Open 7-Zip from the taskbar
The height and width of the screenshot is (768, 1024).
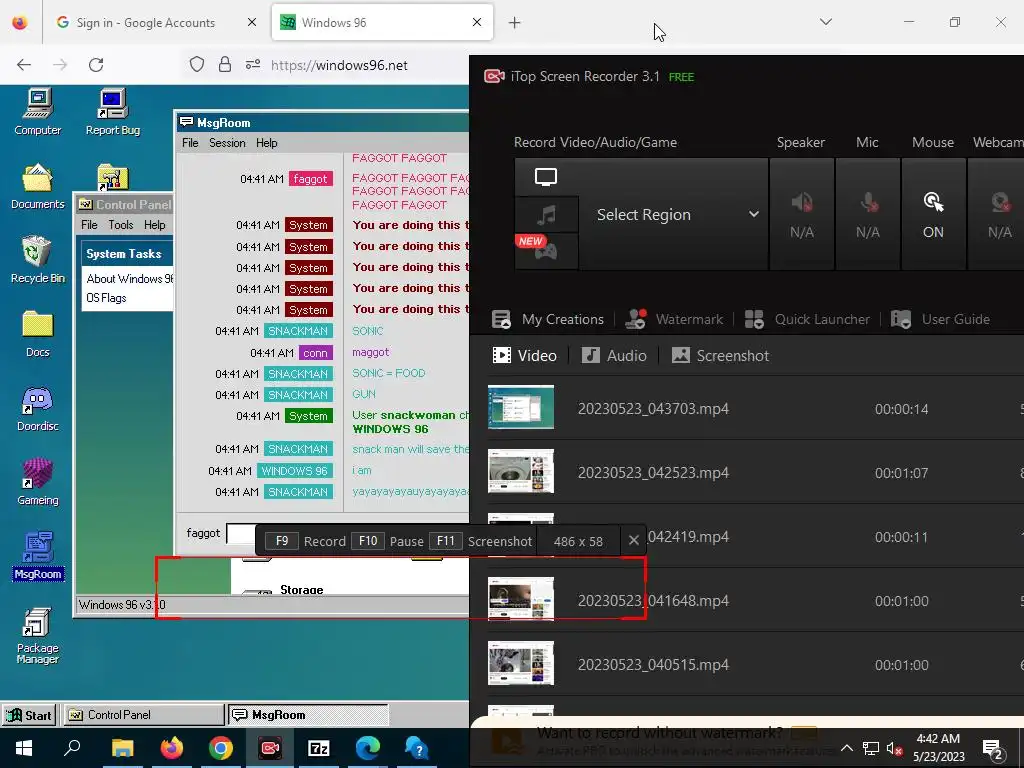319,748
